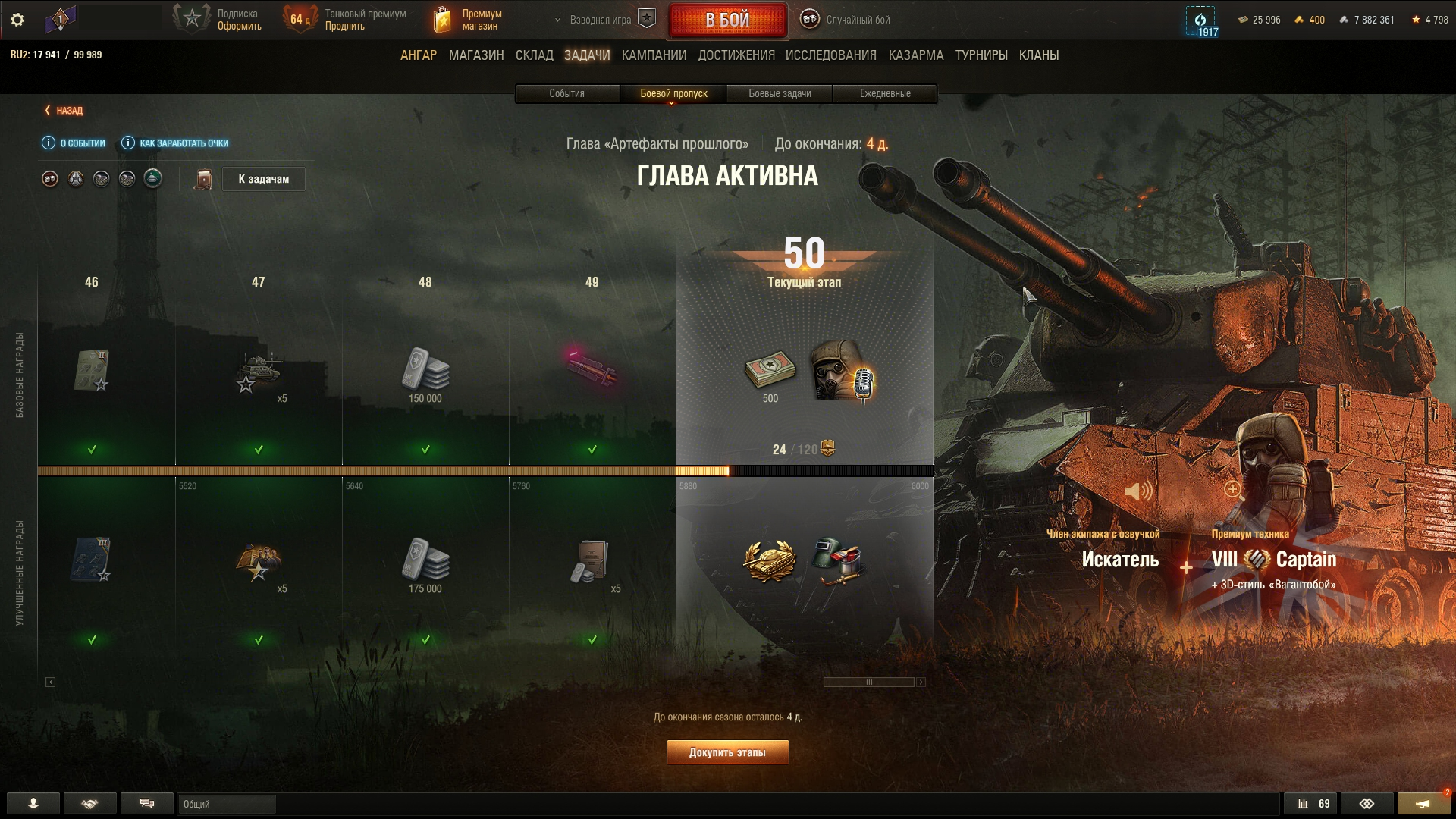Image resolution: width=1456 pixels, height=819 pixels.
Task: Click the Общий chat input field
Action: point(227,804)
